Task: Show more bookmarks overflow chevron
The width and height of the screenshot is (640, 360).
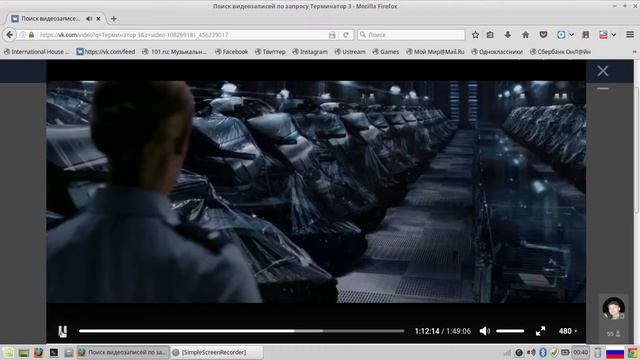Action: point(634,52)
